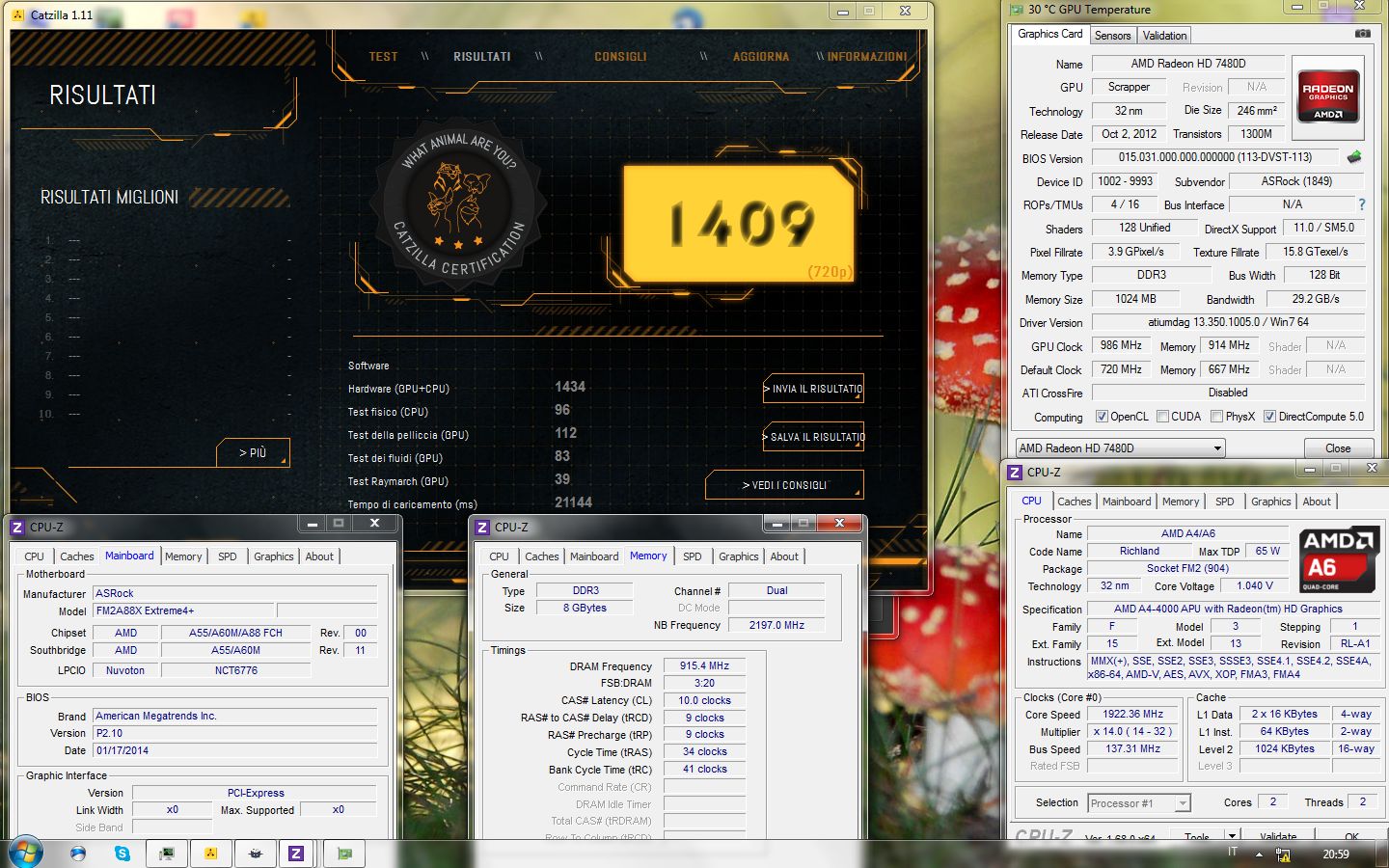
Task: Open Graphics tab in Mainboard CPU-Z window
Action: 274,556
